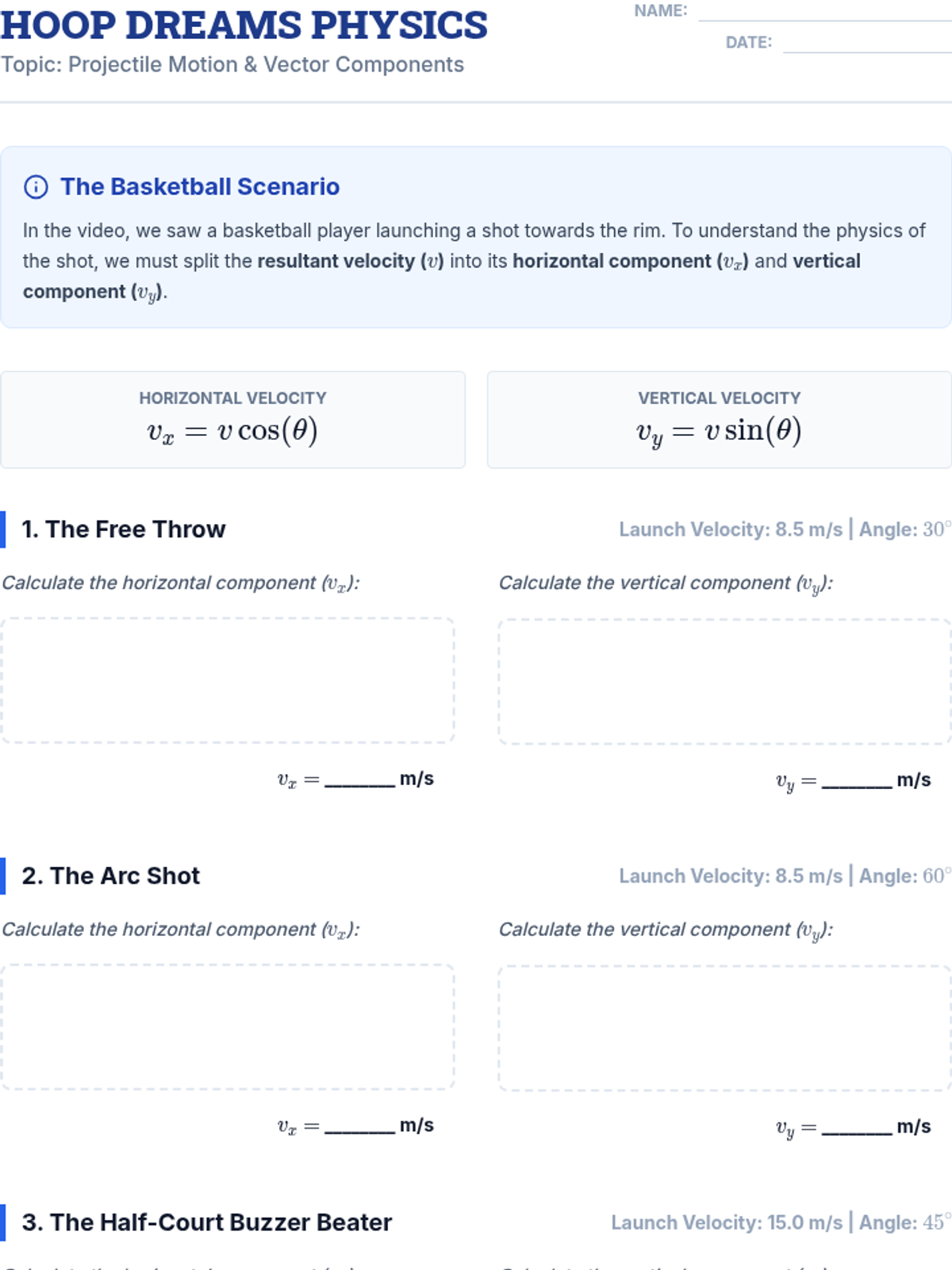The image size is (952, 1270).
Task: Fill in the Free Throw horizontal answer blank
Action: 359,779
